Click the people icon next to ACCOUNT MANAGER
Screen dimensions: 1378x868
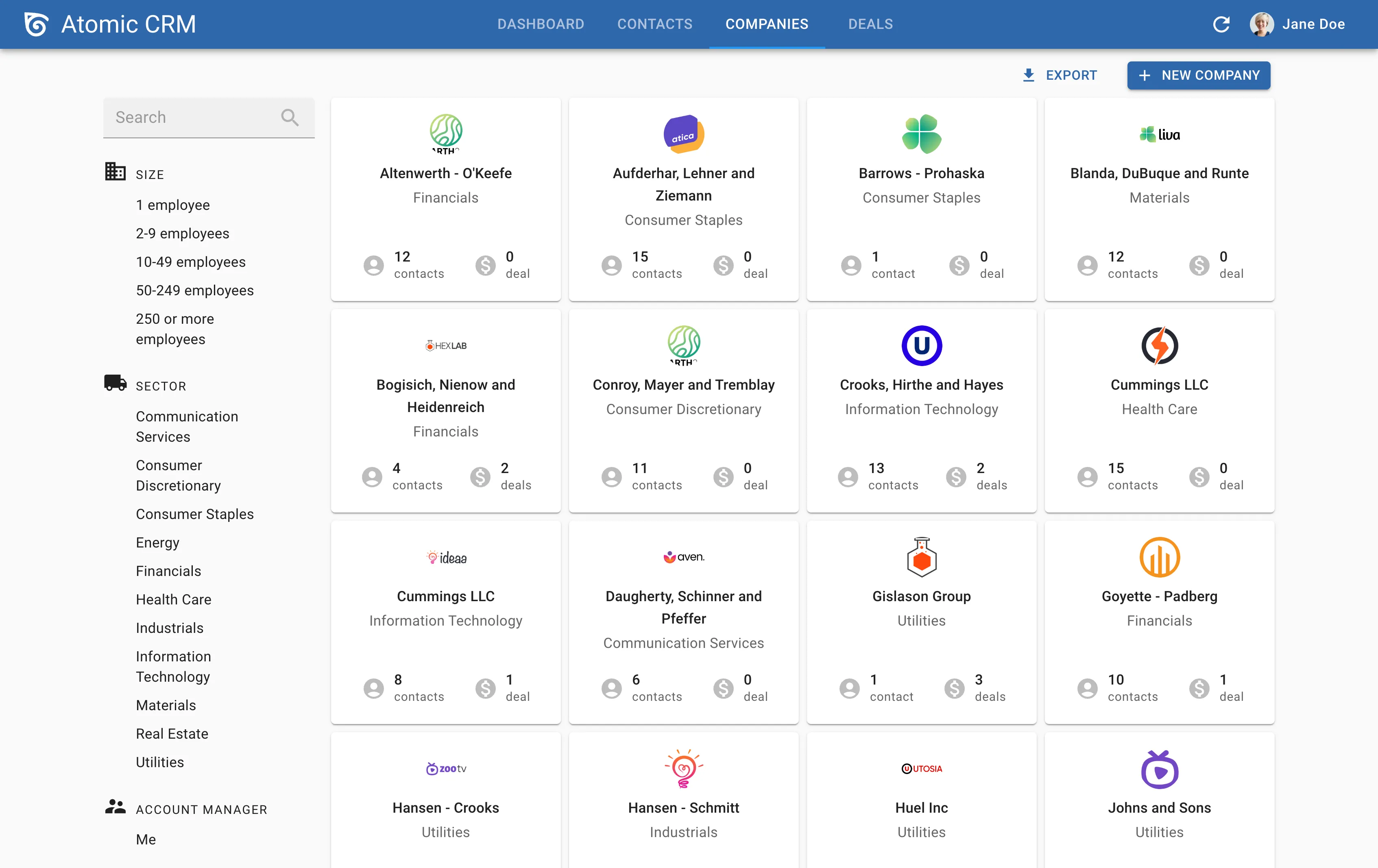(x=115, y=807)
